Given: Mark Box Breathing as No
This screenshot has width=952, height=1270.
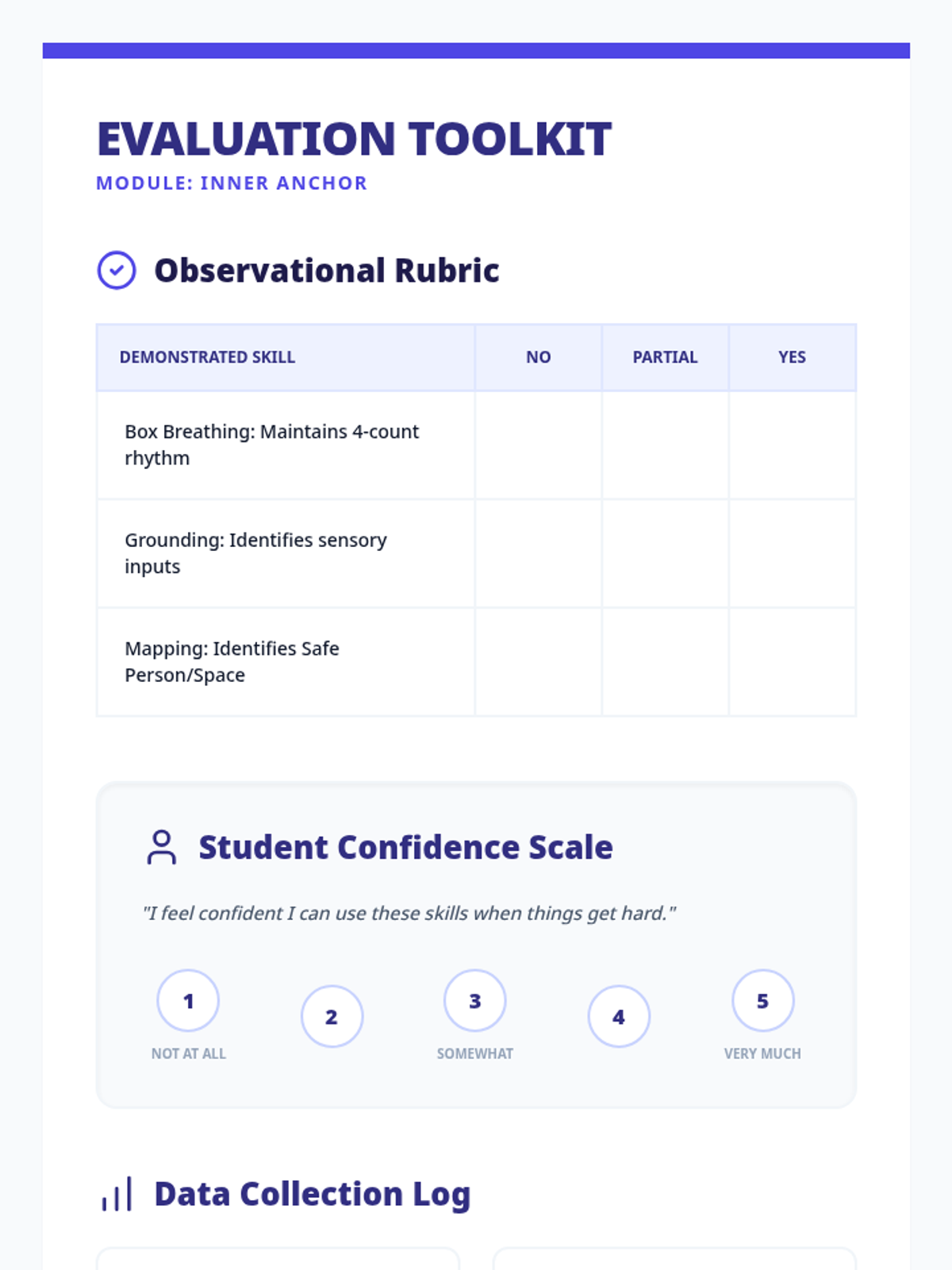Looking at the screenshot, I should pos(539,445).
